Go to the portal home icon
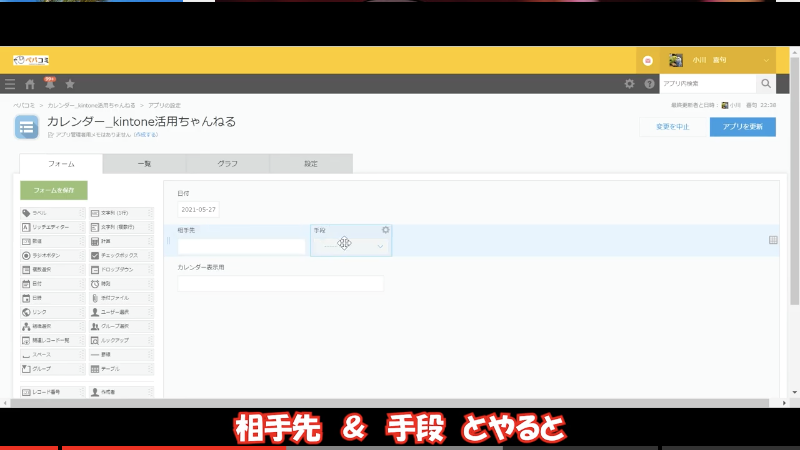The height and width of the screenshot is (450, 800). 30,84
